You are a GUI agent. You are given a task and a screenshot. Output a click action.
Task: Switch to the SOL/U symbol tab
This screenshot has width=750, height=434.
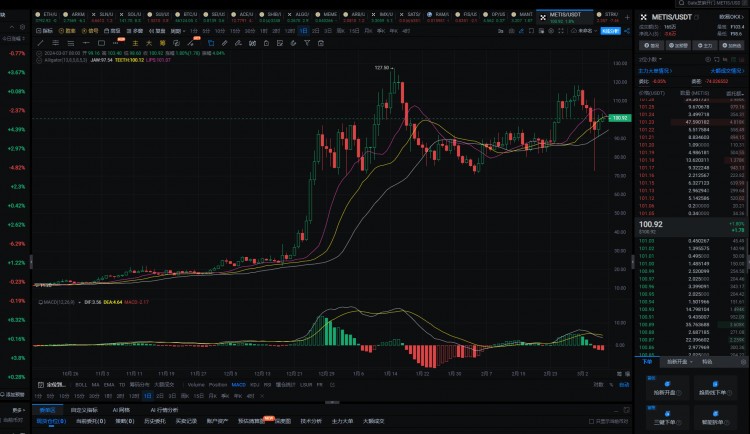point(131,17)
